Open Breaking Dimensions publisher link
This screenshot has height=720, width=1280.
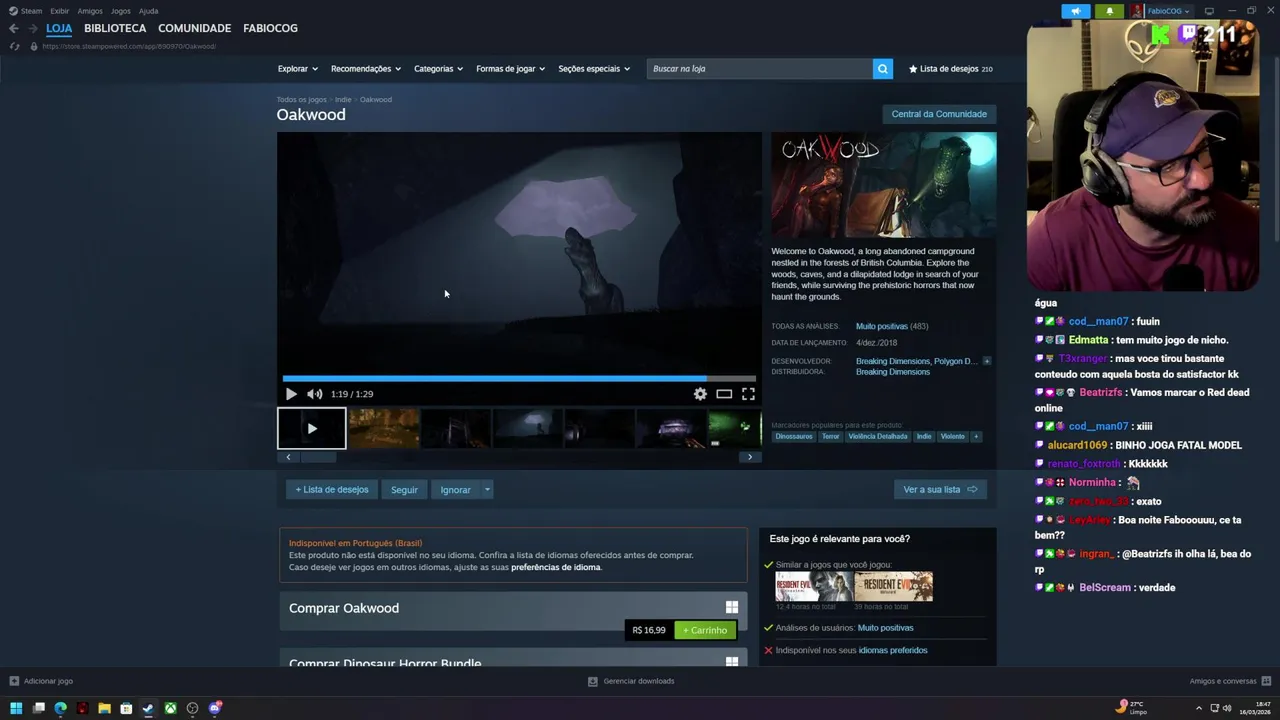click(892, 372)
